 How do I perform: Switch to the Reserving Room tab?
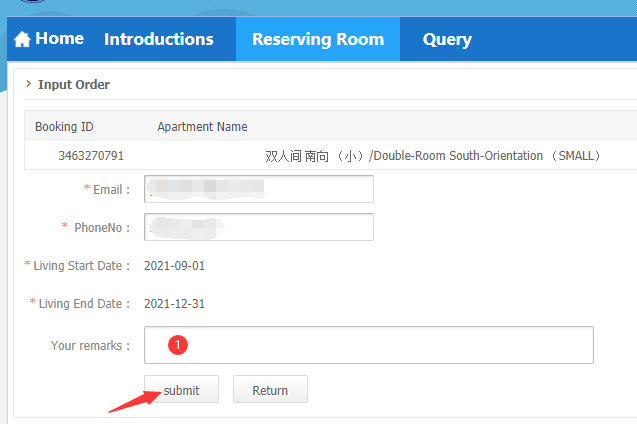[x=318, y=40]
